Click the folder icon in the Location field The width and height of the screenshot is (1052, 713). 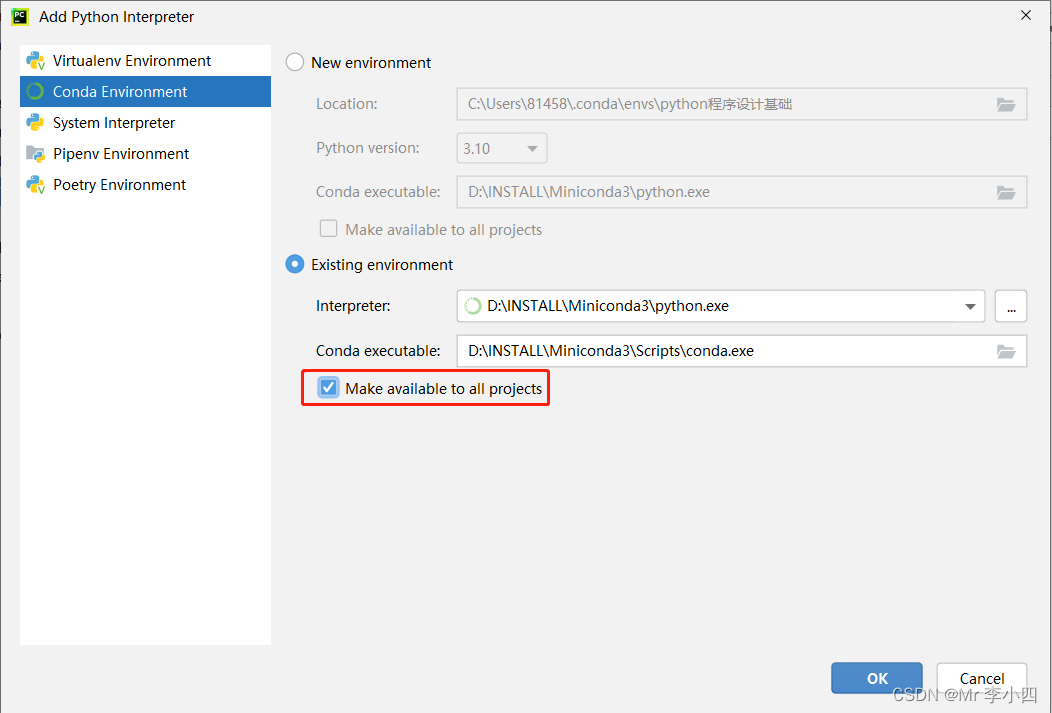click(1006, 104)
